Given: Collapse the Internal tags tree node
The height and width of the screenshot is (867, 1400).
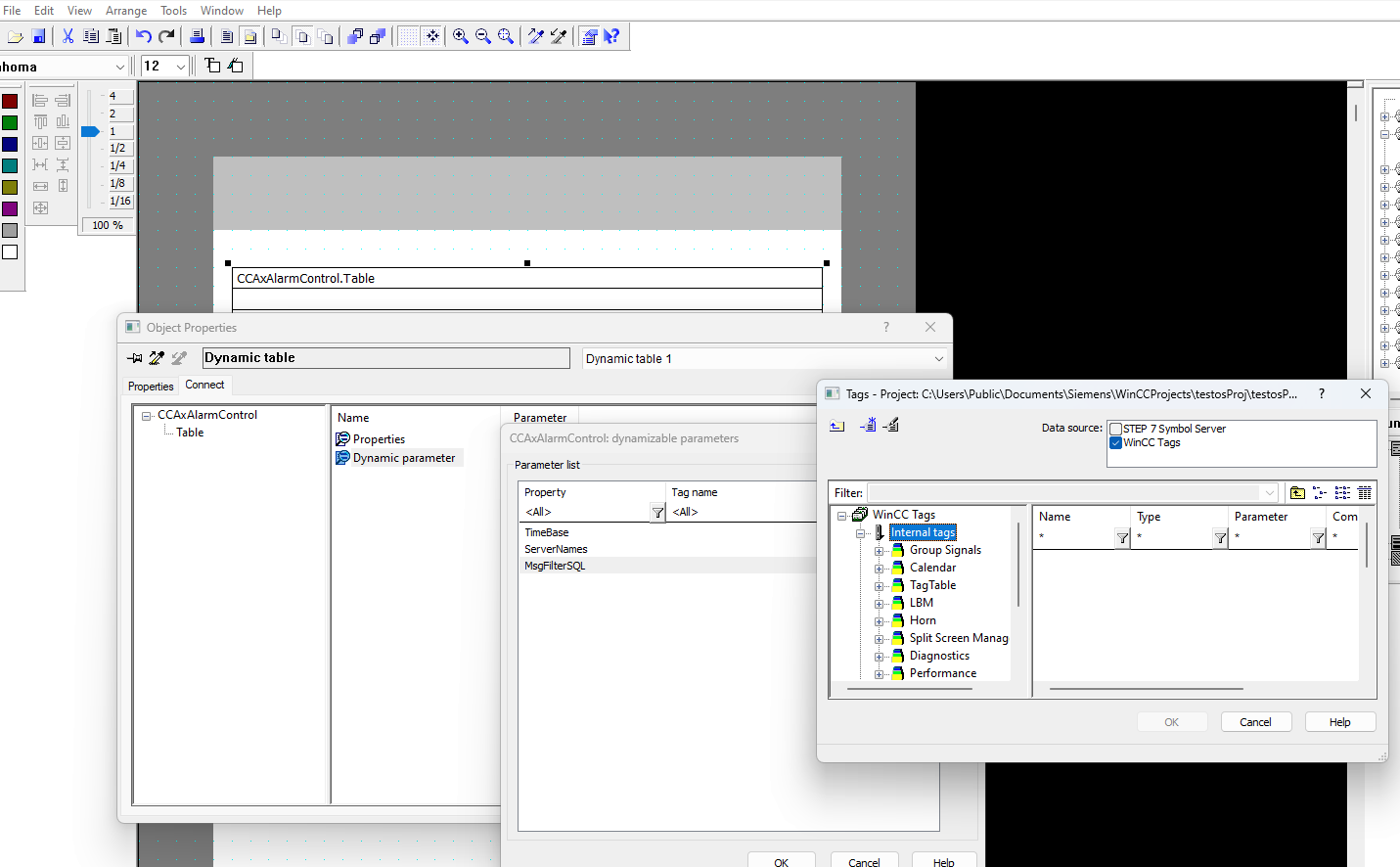Looking at the screenshot, I should point(861,533).
